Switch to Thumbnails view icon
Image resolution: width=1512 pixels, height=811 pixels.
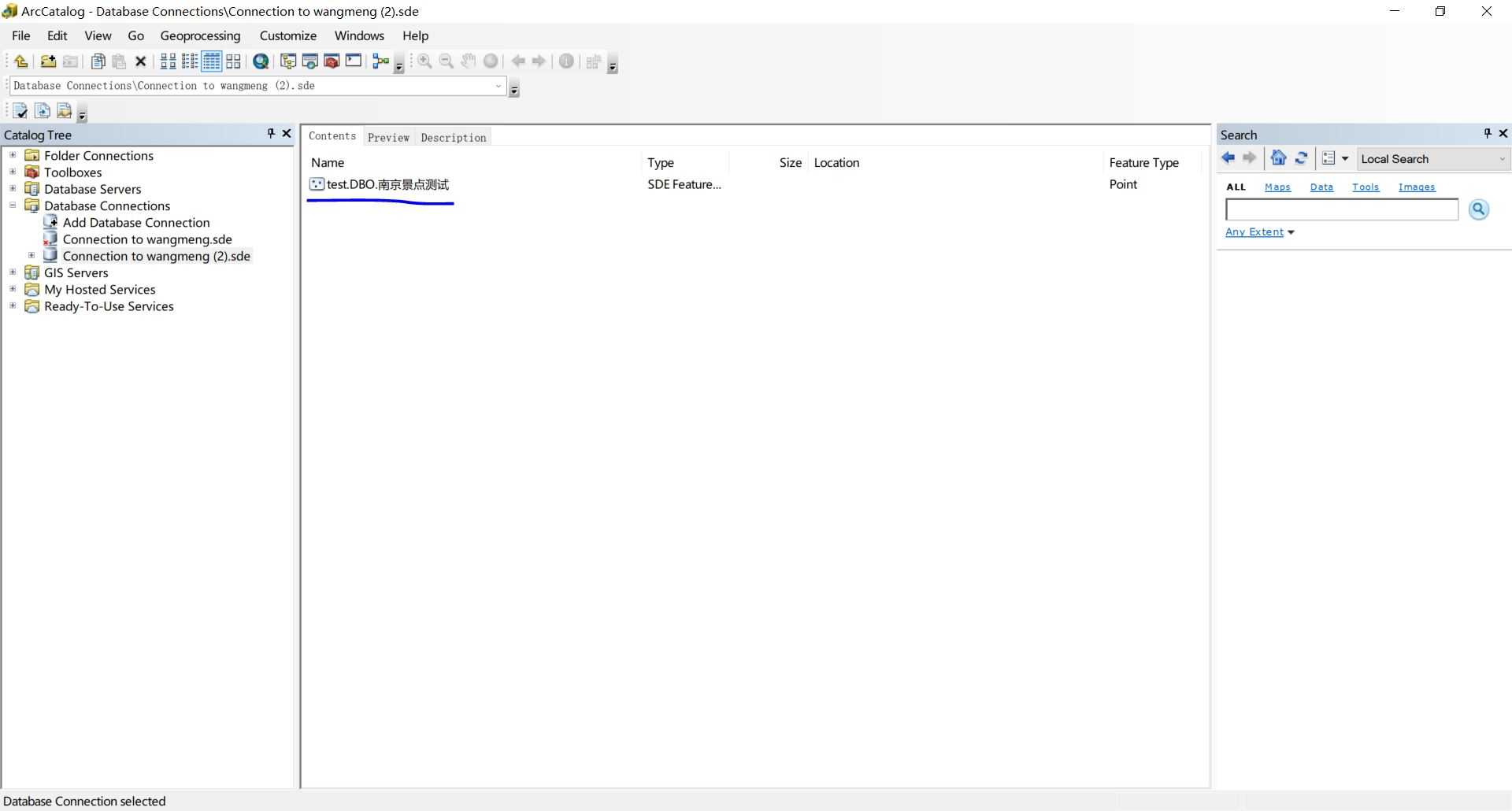[233, 61]
